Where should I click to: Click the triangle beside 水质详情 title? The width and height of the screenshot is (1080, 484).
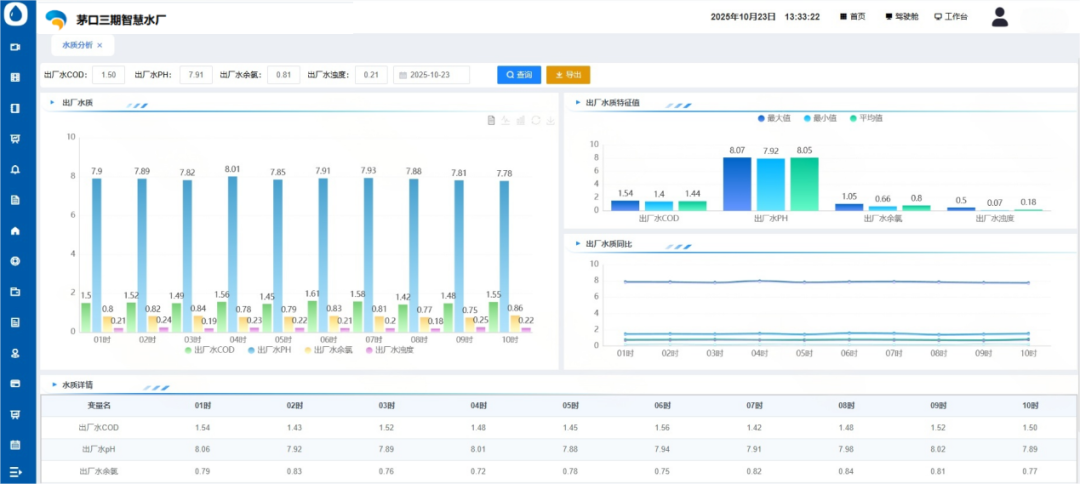(x=52, y=384)
